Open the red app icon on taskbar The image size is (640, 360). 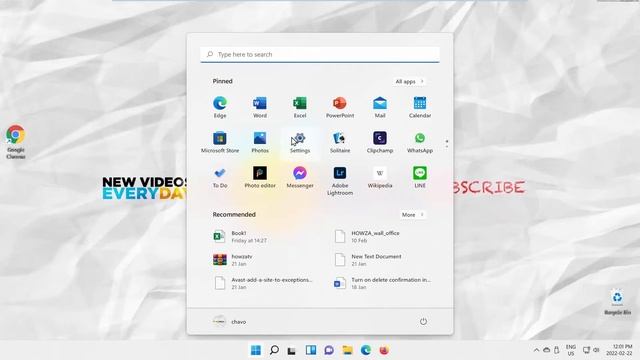[x=384, y=350]
